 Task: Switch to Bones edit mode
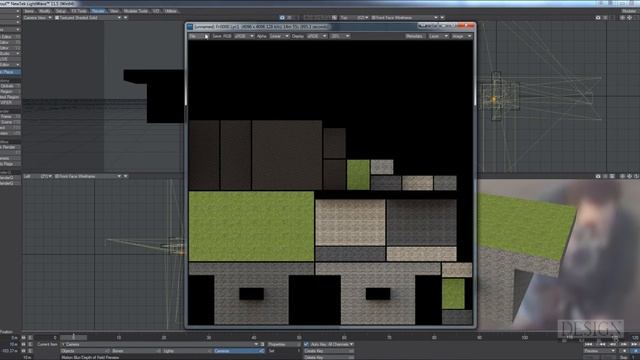click(136, 351)
